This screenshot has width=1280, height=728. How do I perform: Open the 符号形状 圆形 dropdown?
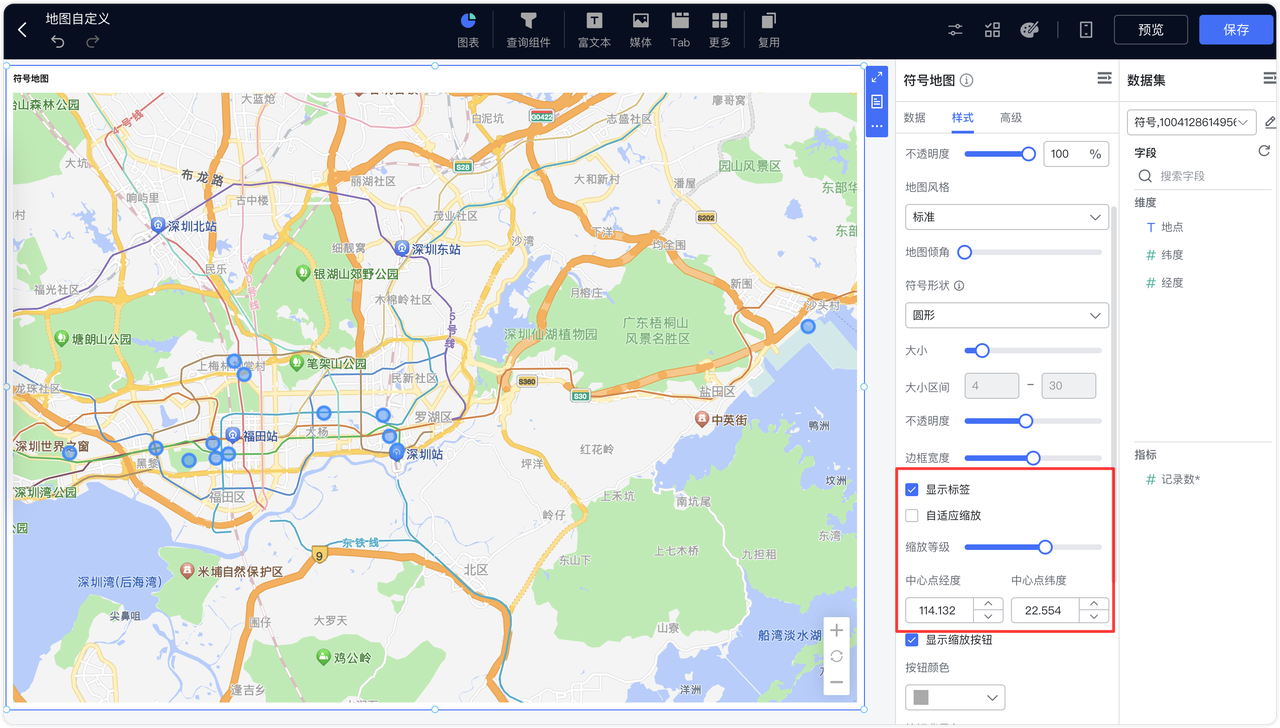coord(1007,315)
